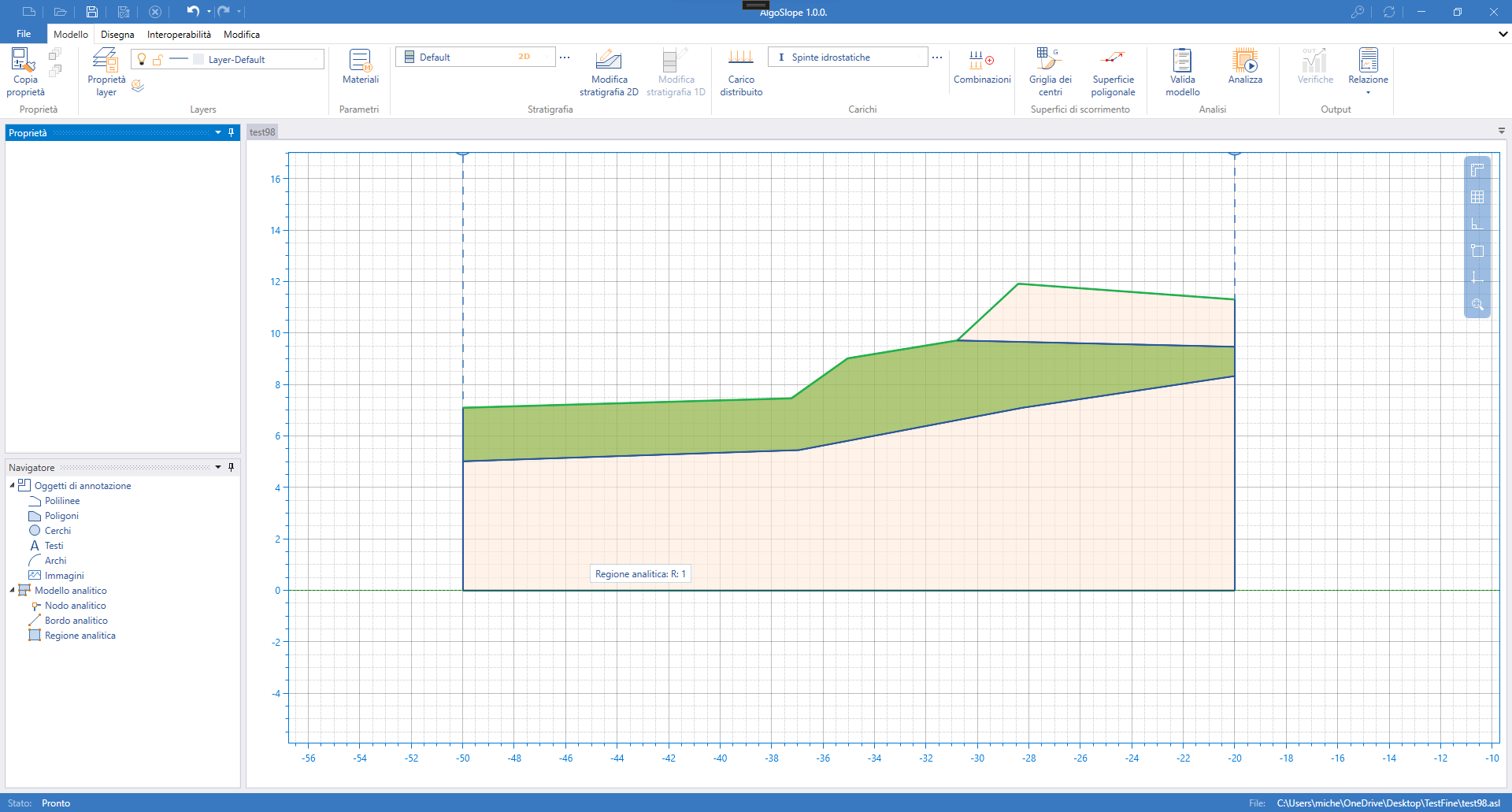Click the search key icon in title bar
1512x812 pixels.
pyautogui.click(x=1358, y=12)
